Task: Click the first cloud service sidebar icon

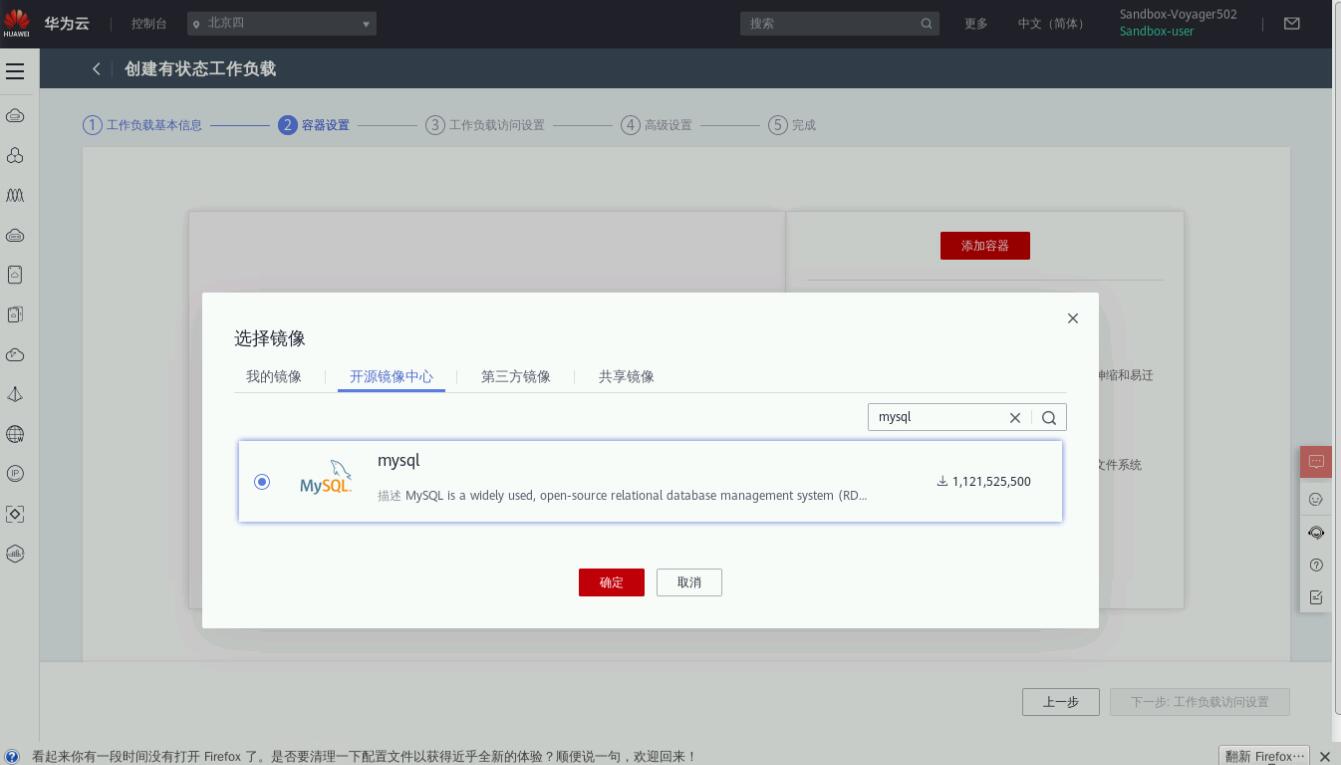Action: click(x=15, y=116)
